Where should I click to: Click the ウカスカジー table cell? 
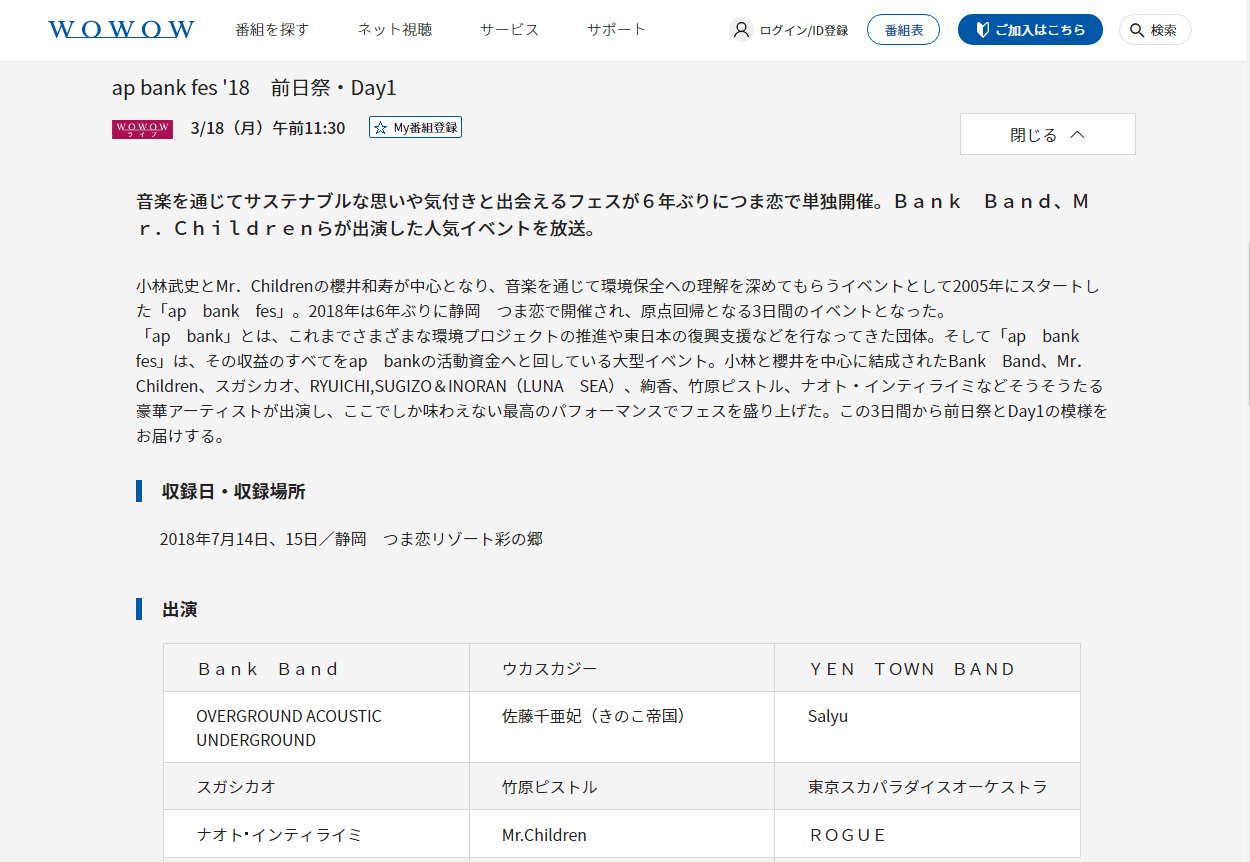point(622,668)
